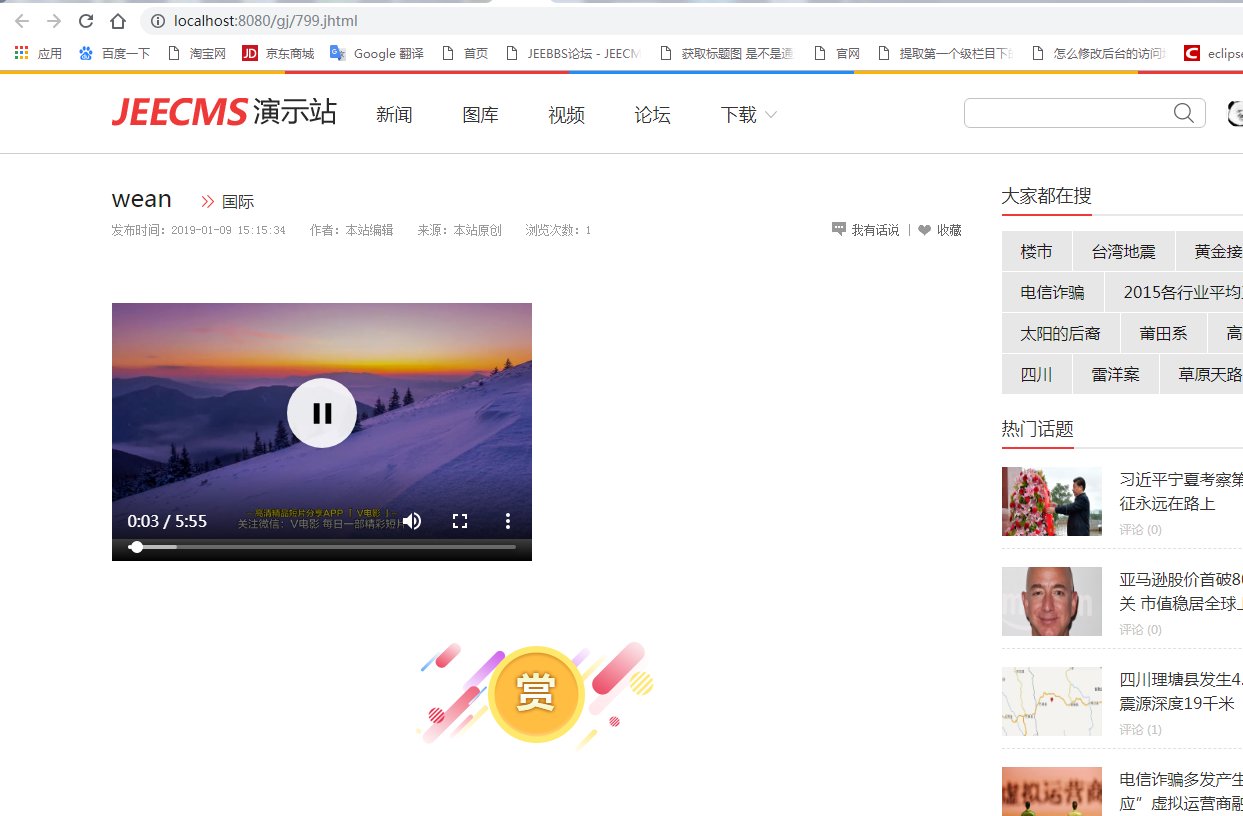Open thumbnail of 亚马逊股价 article
The image size is (1243, 816).
(1052, 601)
